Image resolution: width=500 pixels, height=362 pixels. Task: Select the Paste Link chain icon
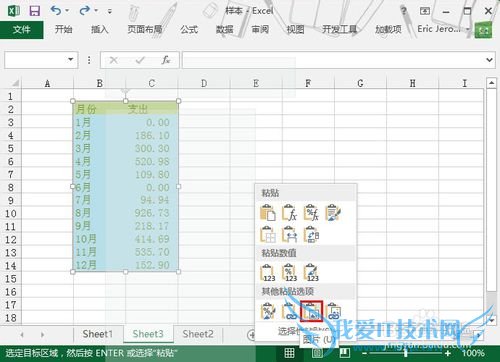[x=289, y=311]
